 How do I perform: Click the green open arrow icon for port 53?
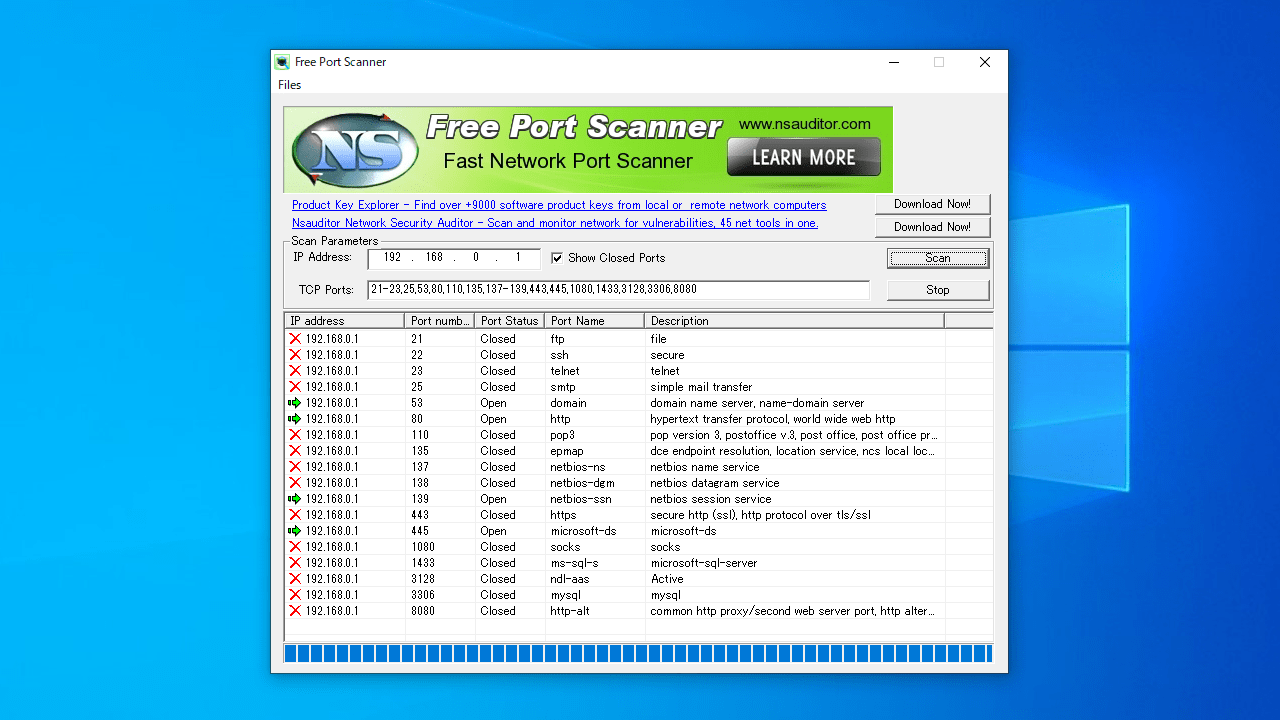pyautogui.click(x=295, y=403)
